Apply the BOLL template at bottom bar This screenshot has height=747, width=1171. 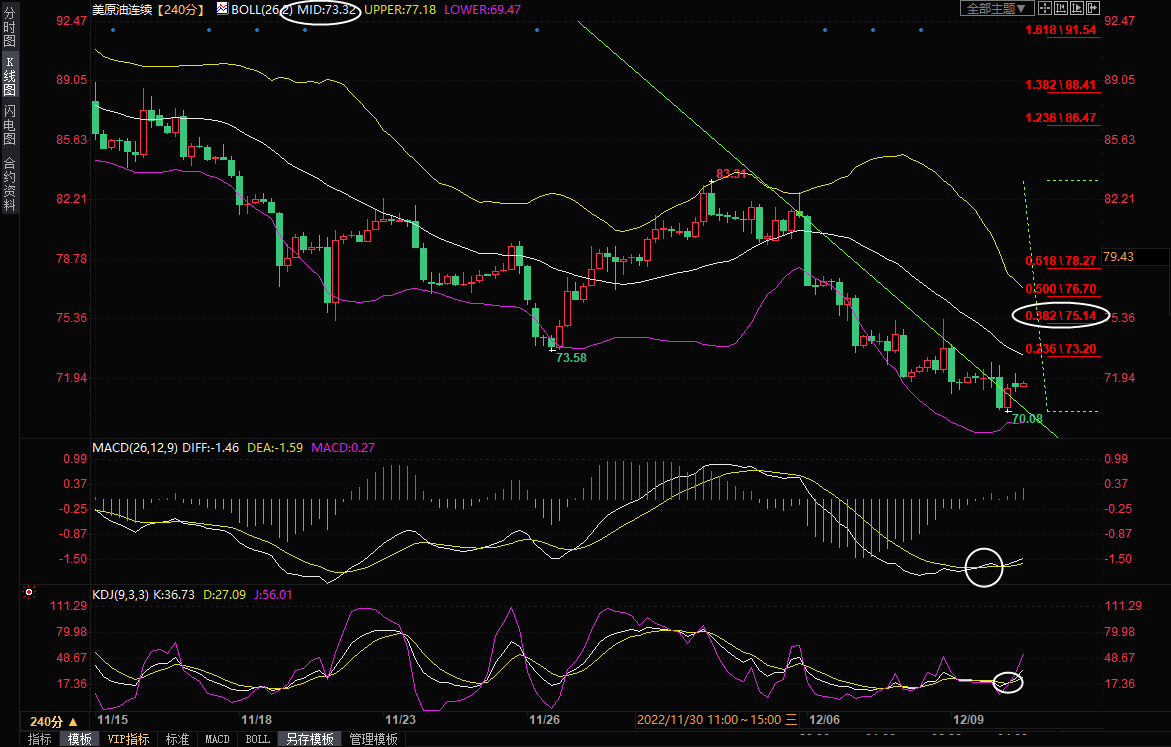(257, 739)
